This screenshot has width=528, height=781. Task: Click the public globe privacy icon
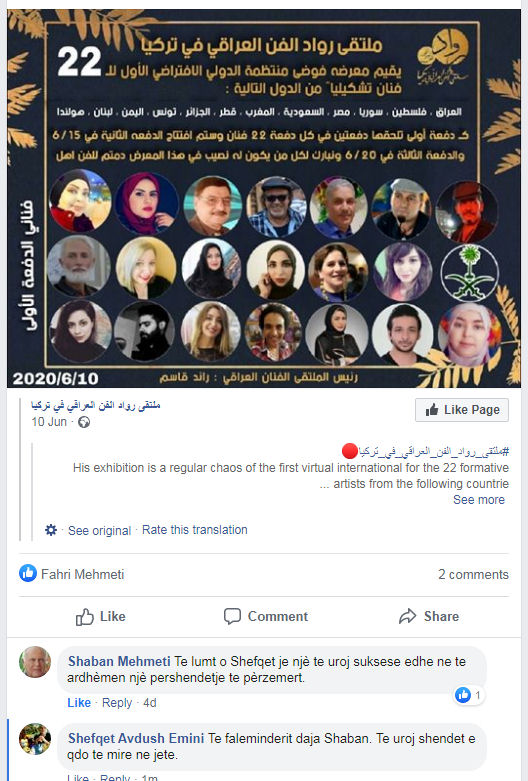(84, 422)
